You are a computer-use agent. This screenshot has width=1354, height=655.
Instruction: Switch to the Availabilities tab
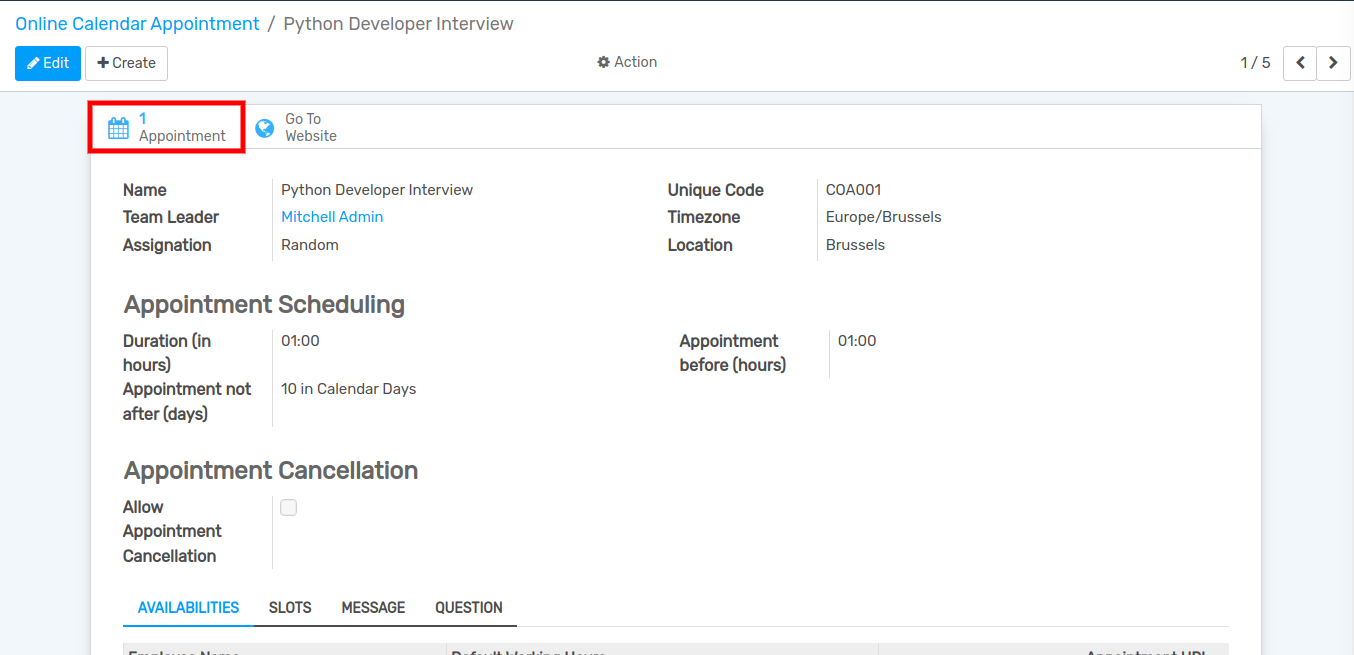click(188, 608)
